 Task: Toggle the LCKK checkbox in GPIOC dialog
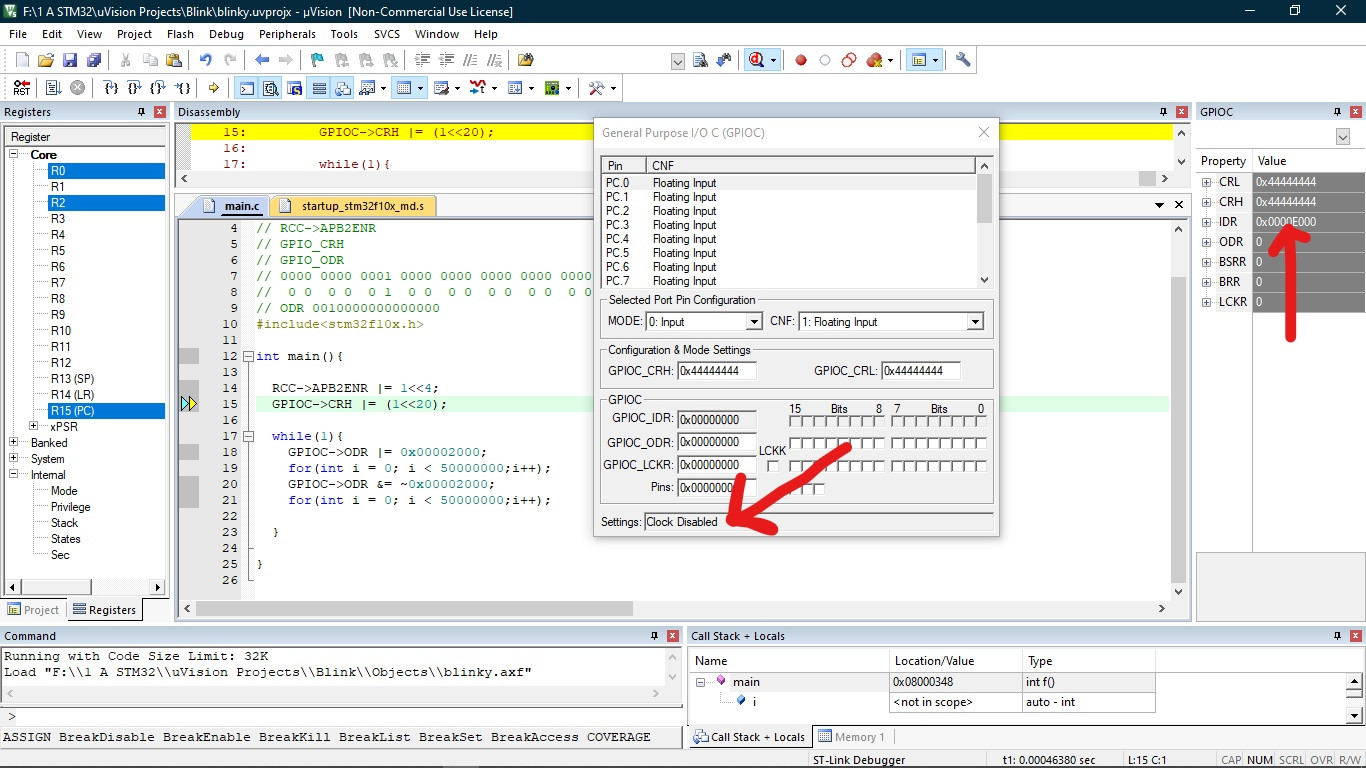[x=772, y=466]
